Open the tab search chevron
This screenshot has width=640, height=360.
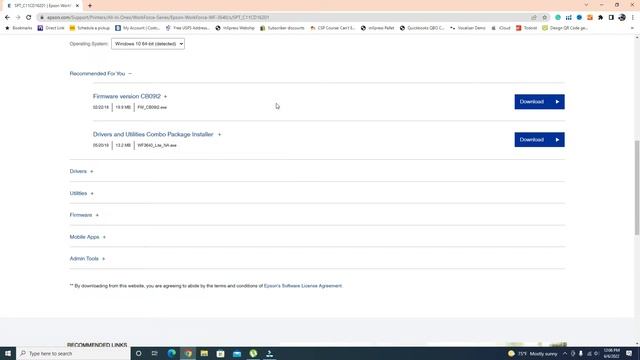586,5
